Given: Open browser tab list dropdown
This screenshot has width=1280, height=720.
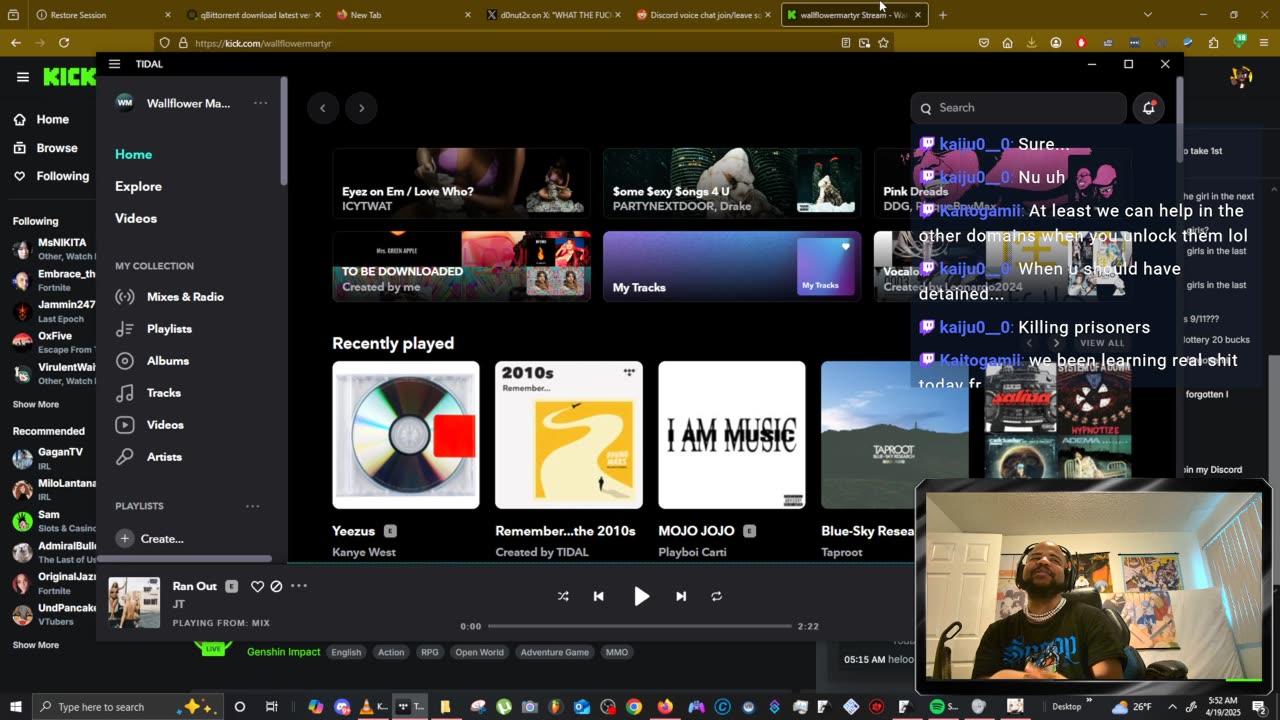Looking at the screenshot, I should tap(1147, 15).
